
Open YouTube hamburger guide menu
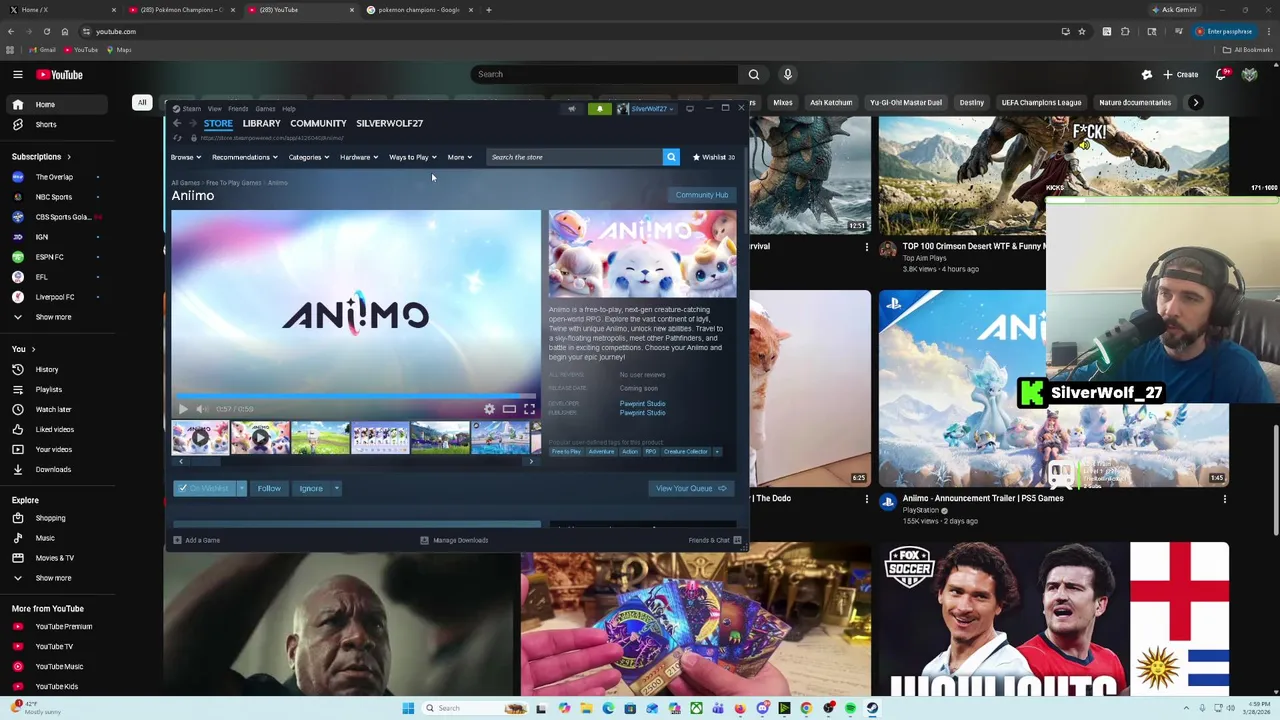pos(18,74)
